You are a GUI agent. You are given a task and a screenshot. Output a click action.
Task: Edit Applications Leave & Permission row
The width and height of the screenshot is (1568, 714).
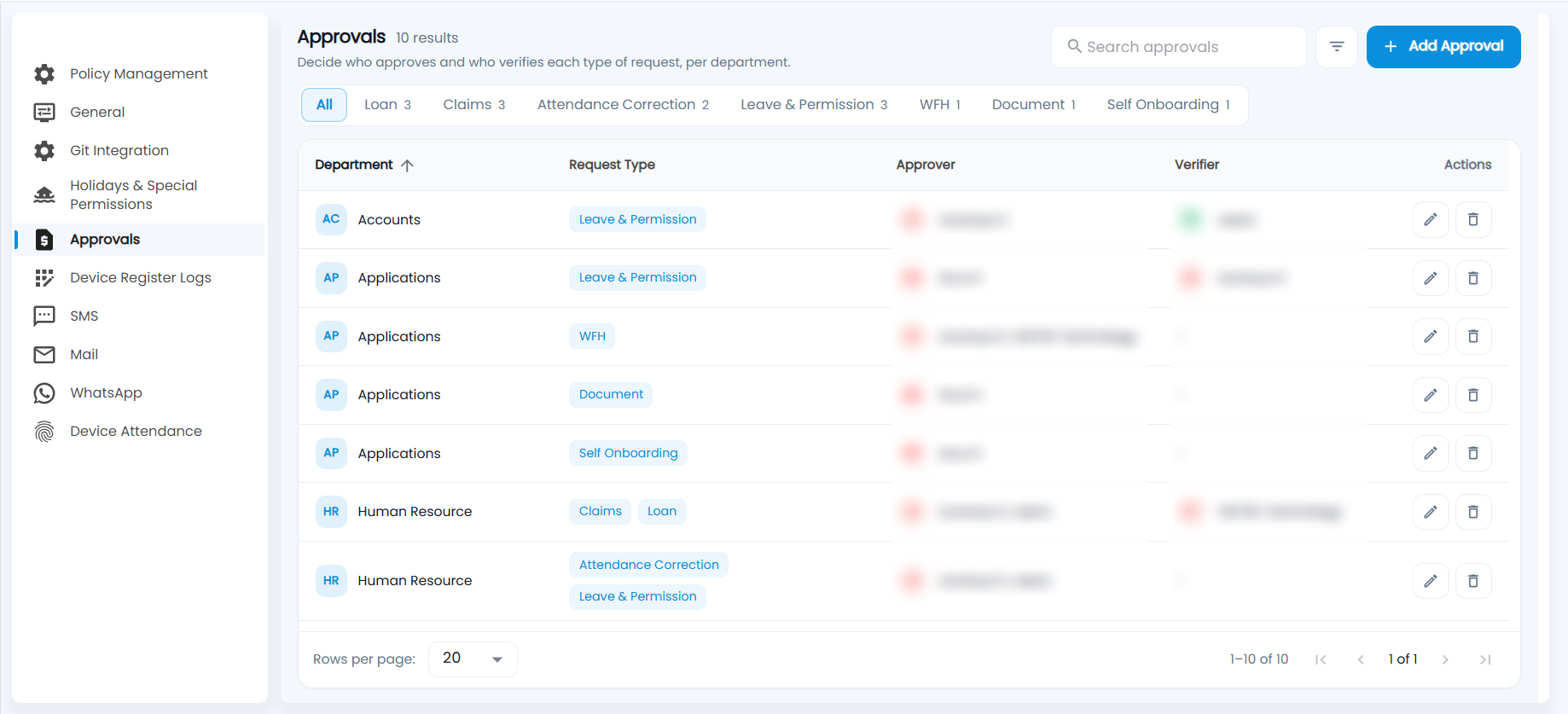[x=1431, y=278]
